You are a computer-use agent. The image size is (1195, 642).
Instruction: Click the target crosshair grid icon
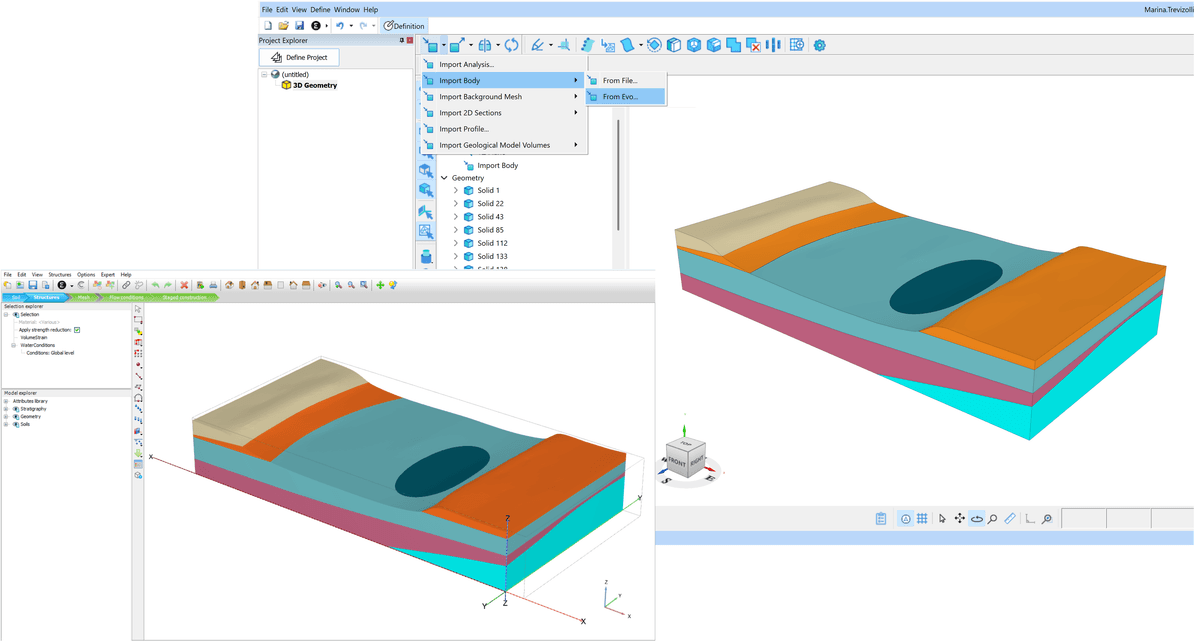tap(796, 45)
